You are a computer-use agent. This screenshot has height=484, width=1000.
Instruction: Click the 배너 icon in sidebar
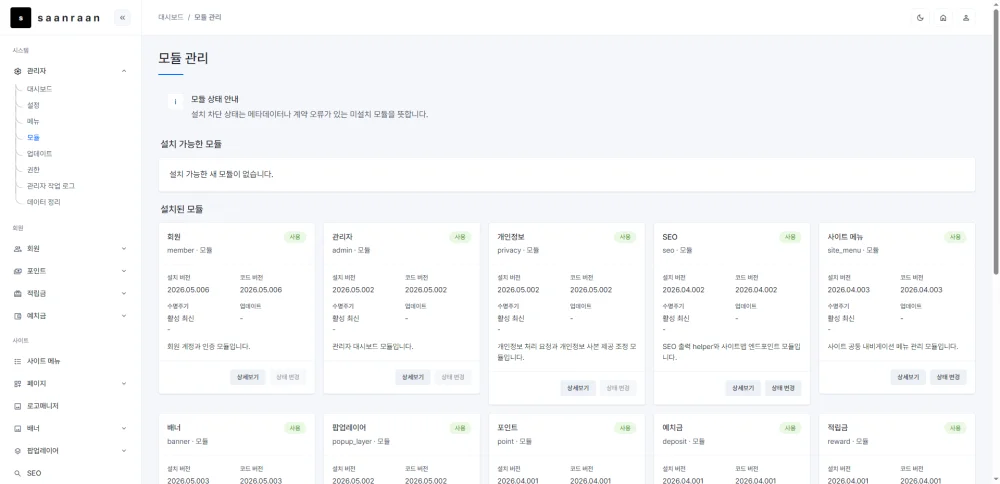[x=18, y=429]
